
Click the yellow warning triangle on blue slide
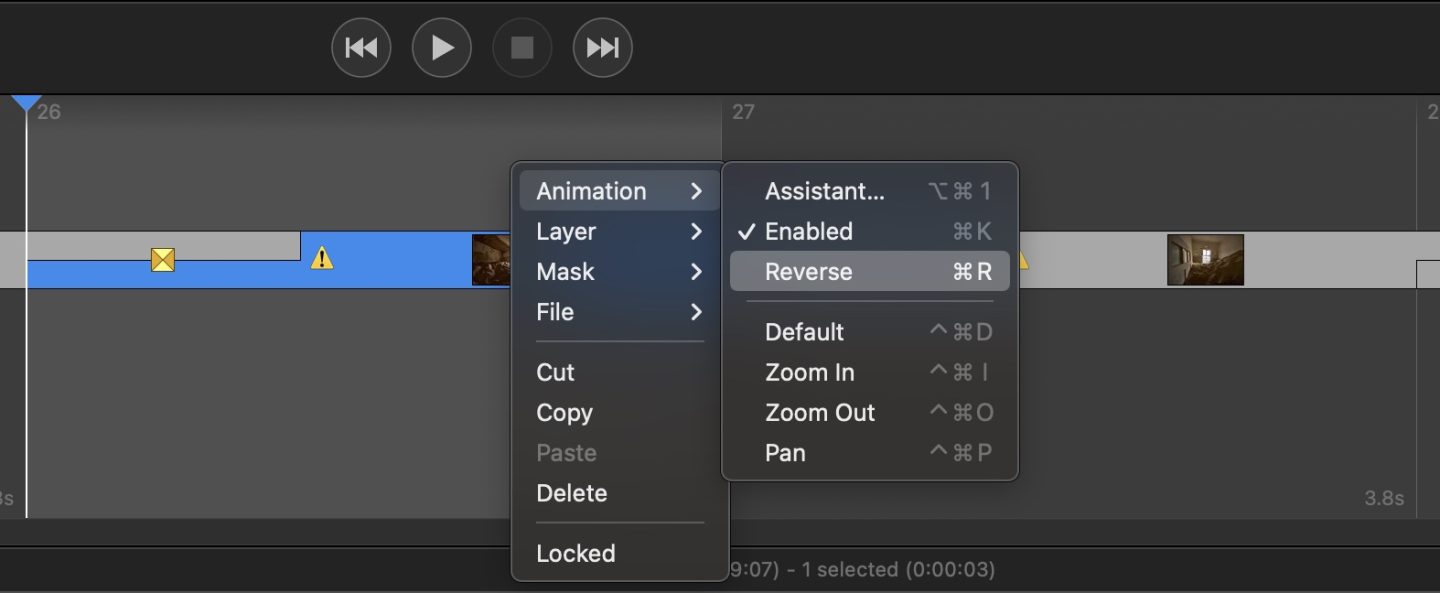pos(321,259)
